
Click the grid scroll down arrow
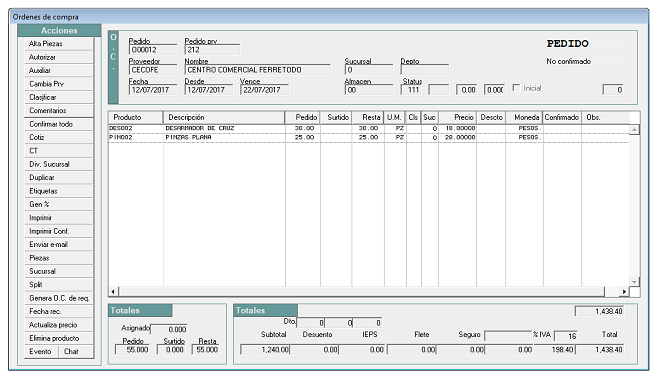[634, 282]
